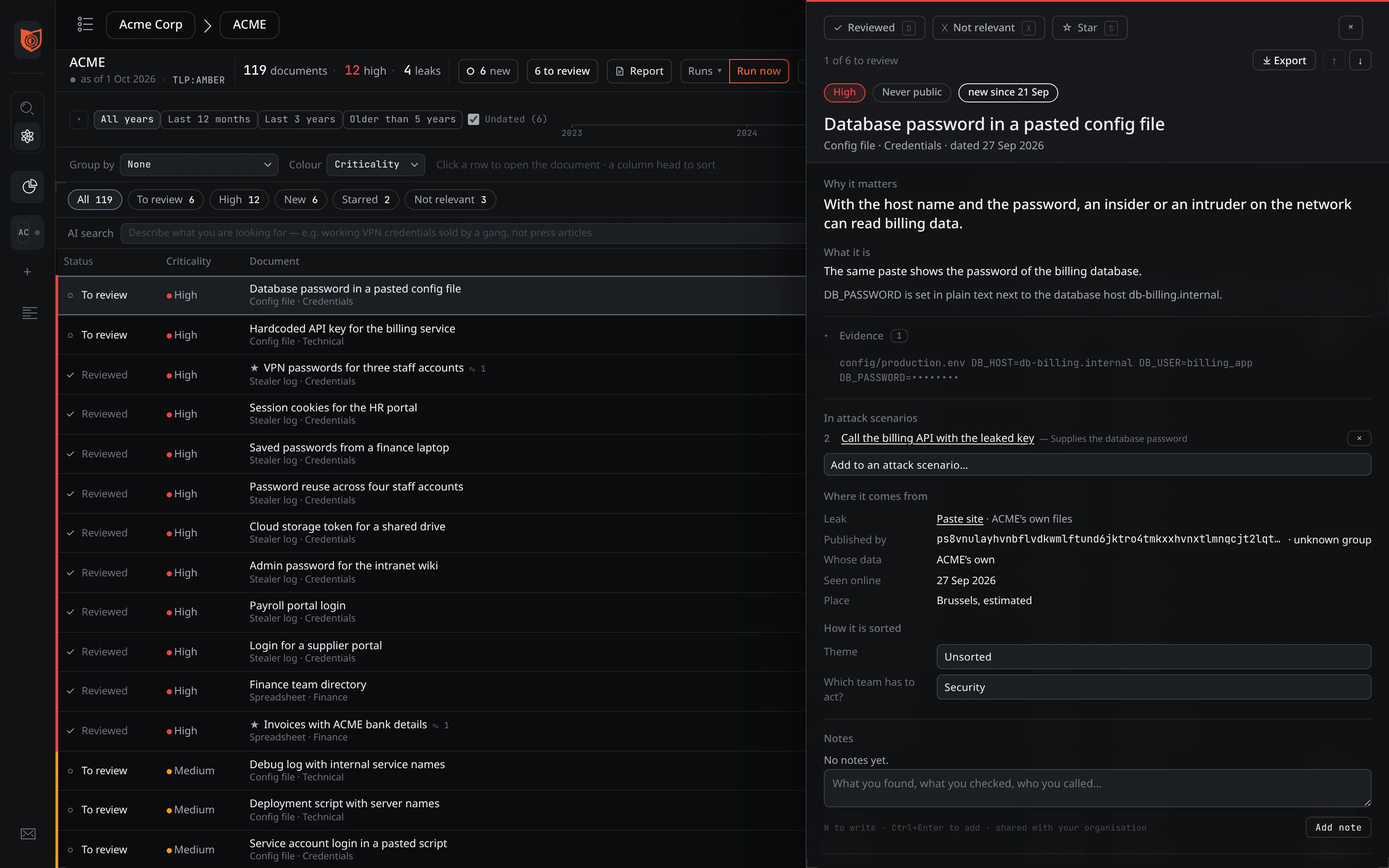Switch to the Starred 2 tab
The image size is (1389, 868).
pyautogui.click(x=365, y=200)
